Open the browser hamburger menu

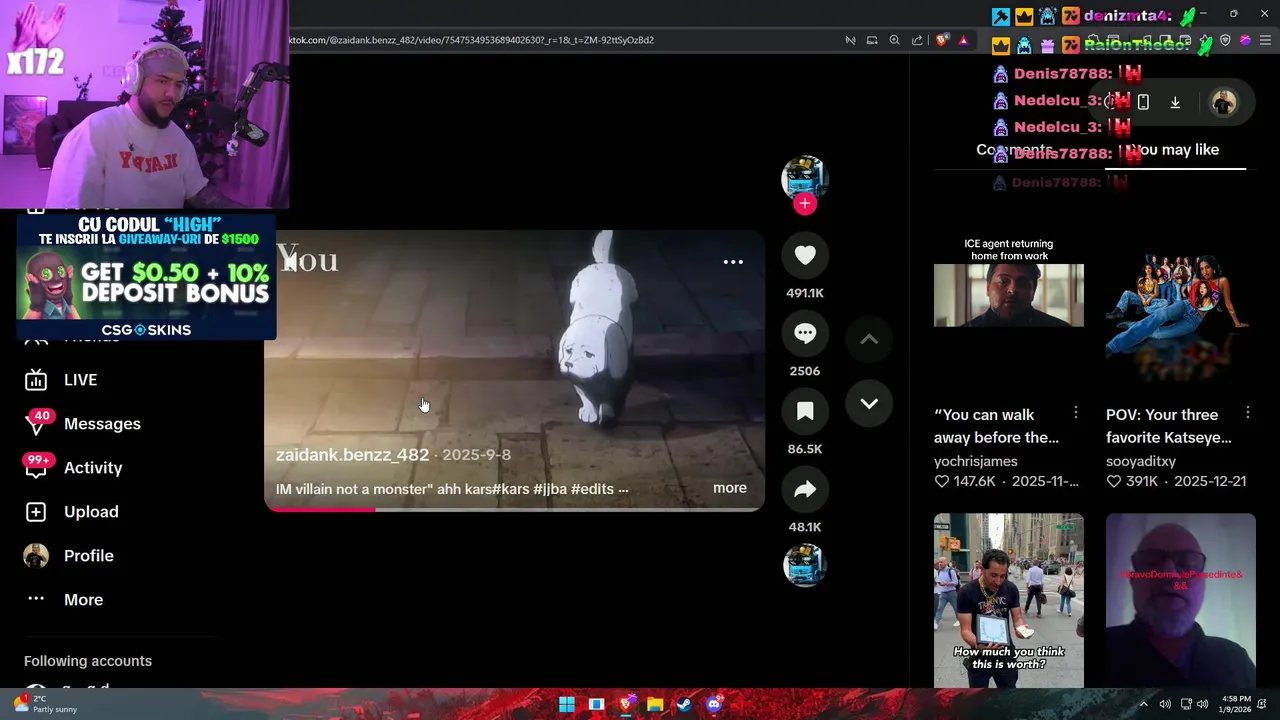point(1266,40)
